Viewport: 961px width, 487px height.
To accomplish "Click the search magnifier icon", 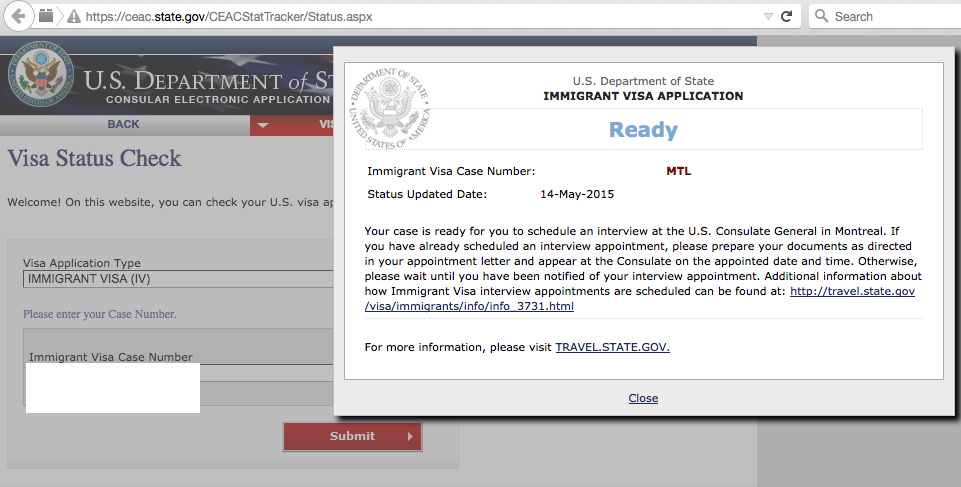I will point(821,16).
